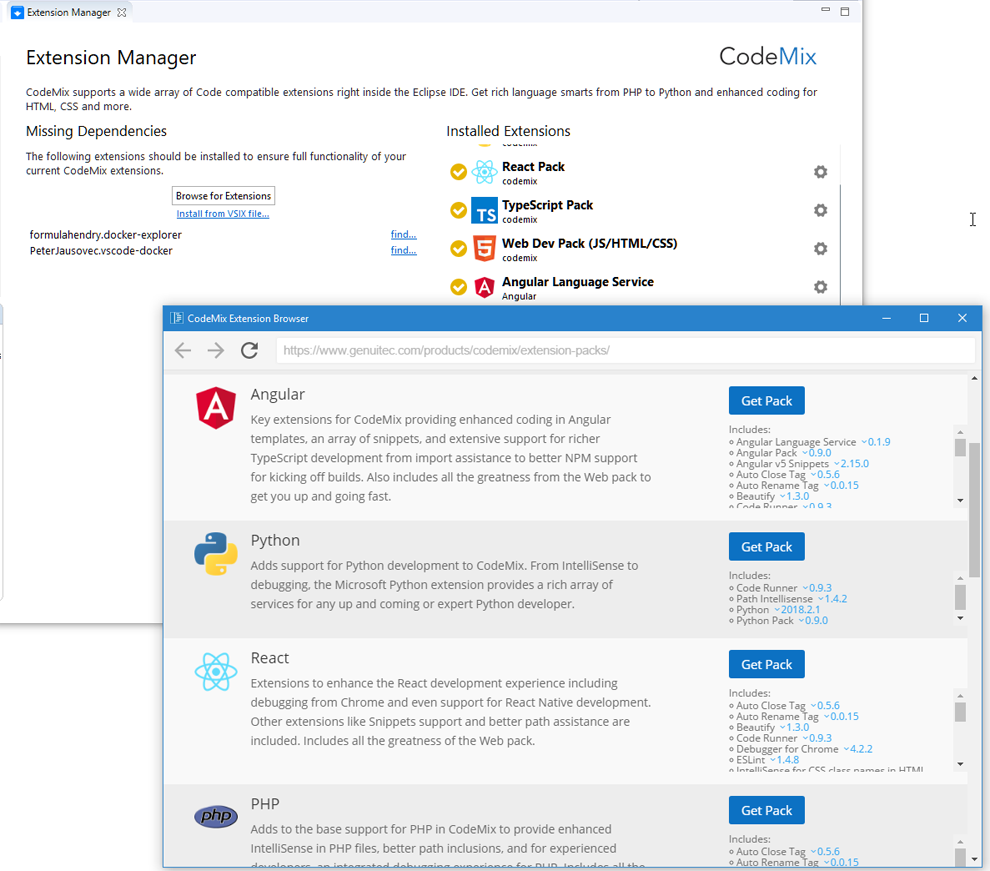Click the gear icon for React Pack
Image resolution: width=990 pixels, height=871 pixels.
point(820,172)
